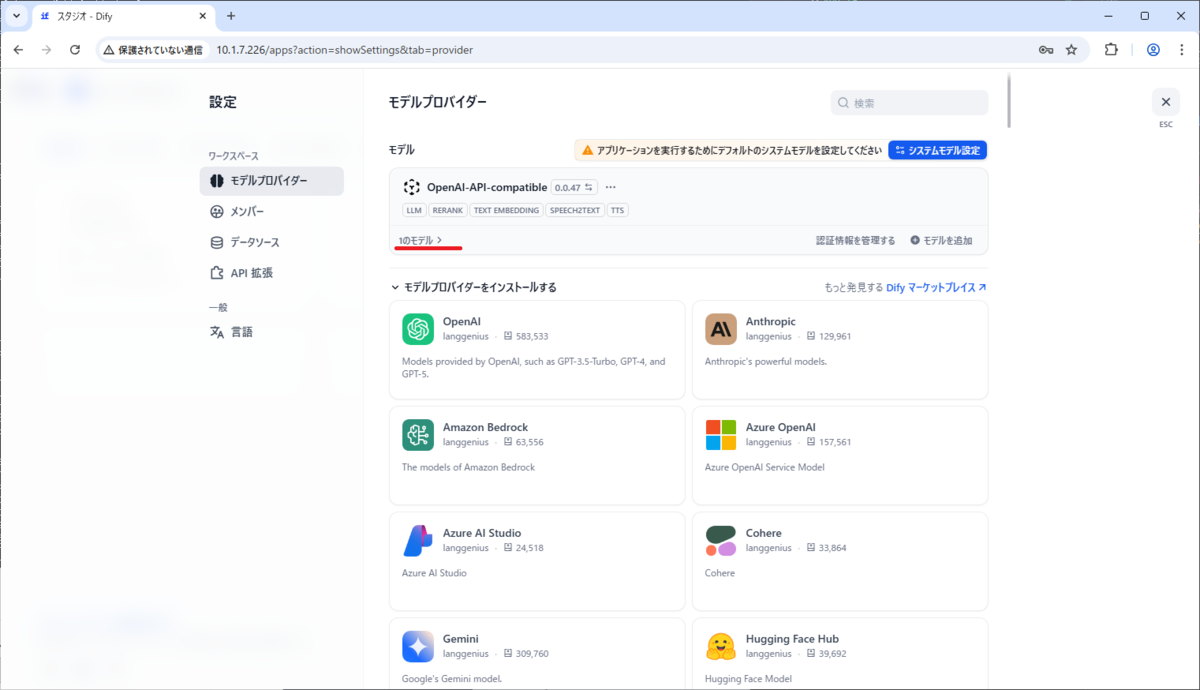Click システムモデル設定 button
Screen dimensions: 1200x690
pos(938,150)
